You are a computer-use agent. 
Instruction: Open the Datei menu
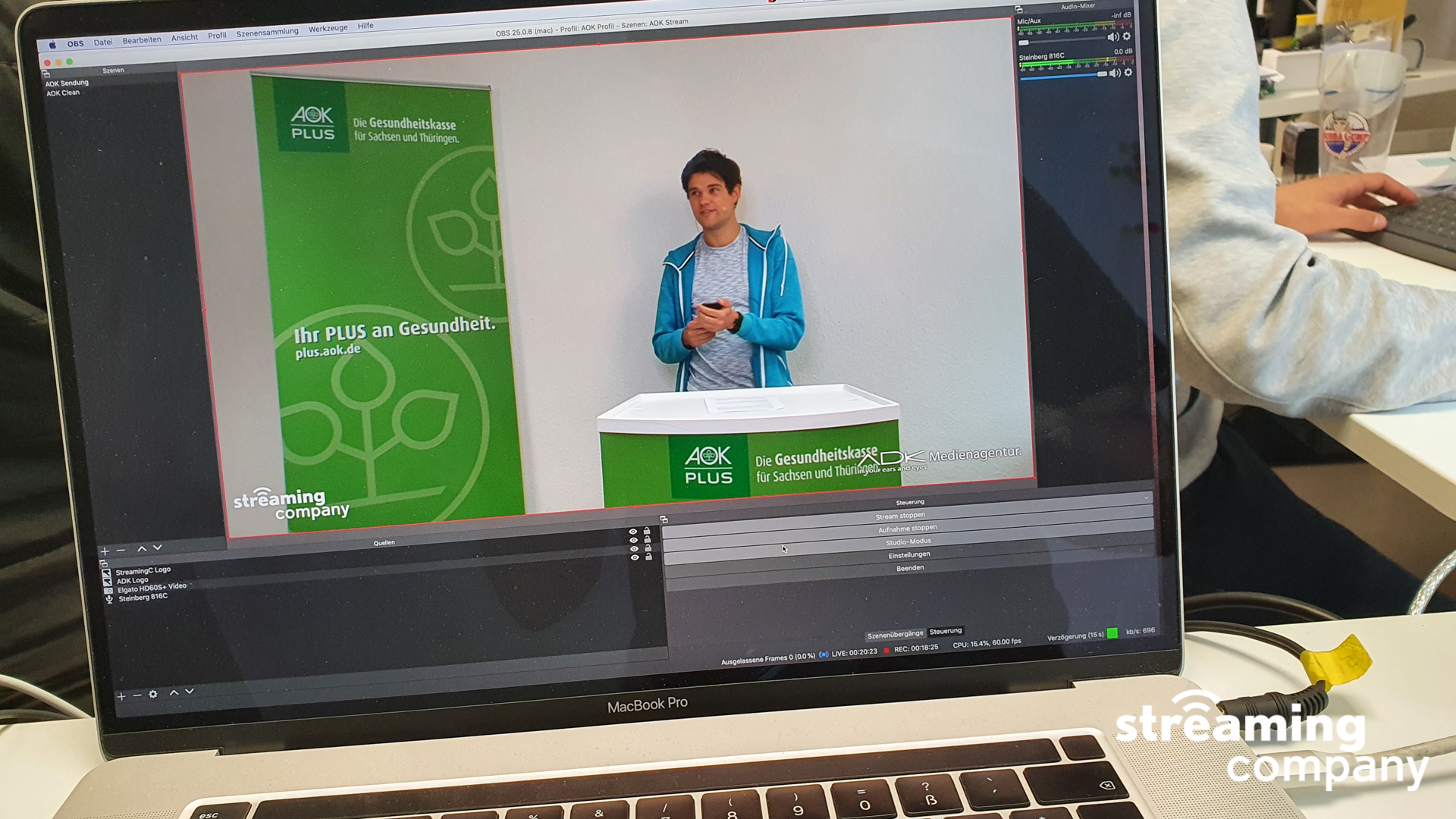point(103,42)
